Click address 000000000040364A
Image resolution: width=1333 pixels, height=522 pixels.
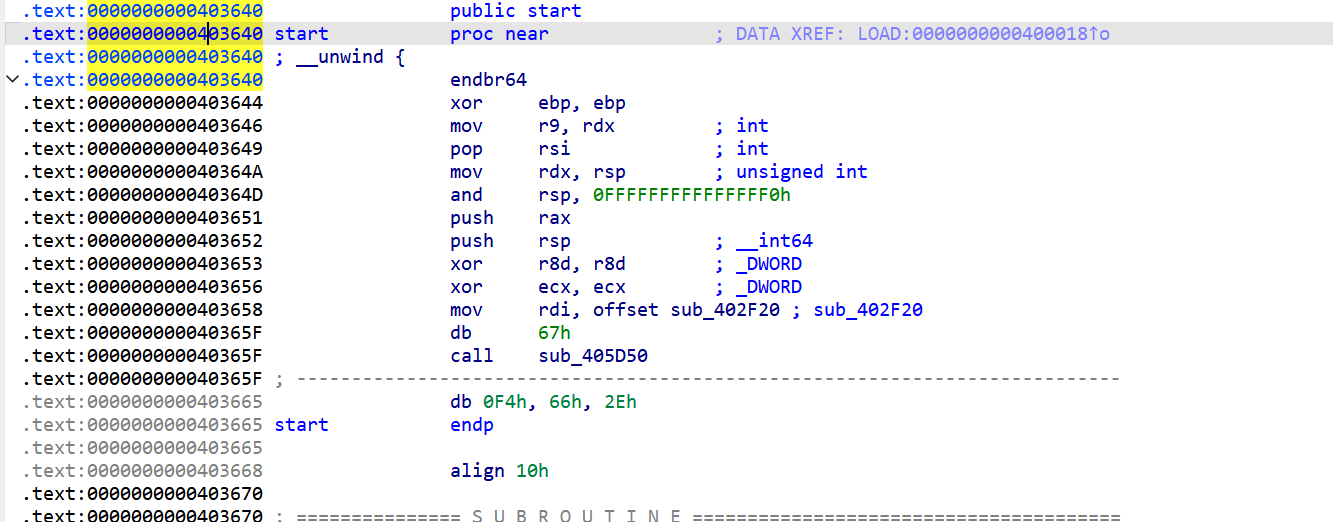[175, 172]
